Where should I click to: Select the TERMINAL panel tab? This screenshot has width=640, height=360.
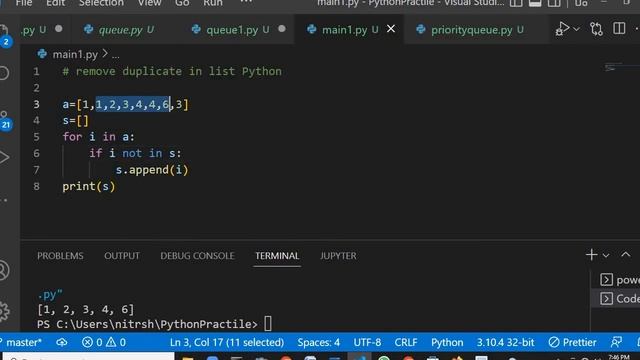[x=277, y=256]
